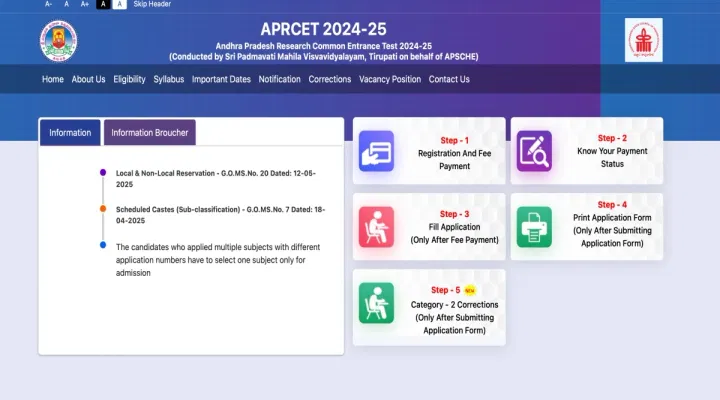Image resolution: width=720 pixels, height=400 pixels.
Task: Open the Vacancy Position menu
Action: (x=390, y=79)
